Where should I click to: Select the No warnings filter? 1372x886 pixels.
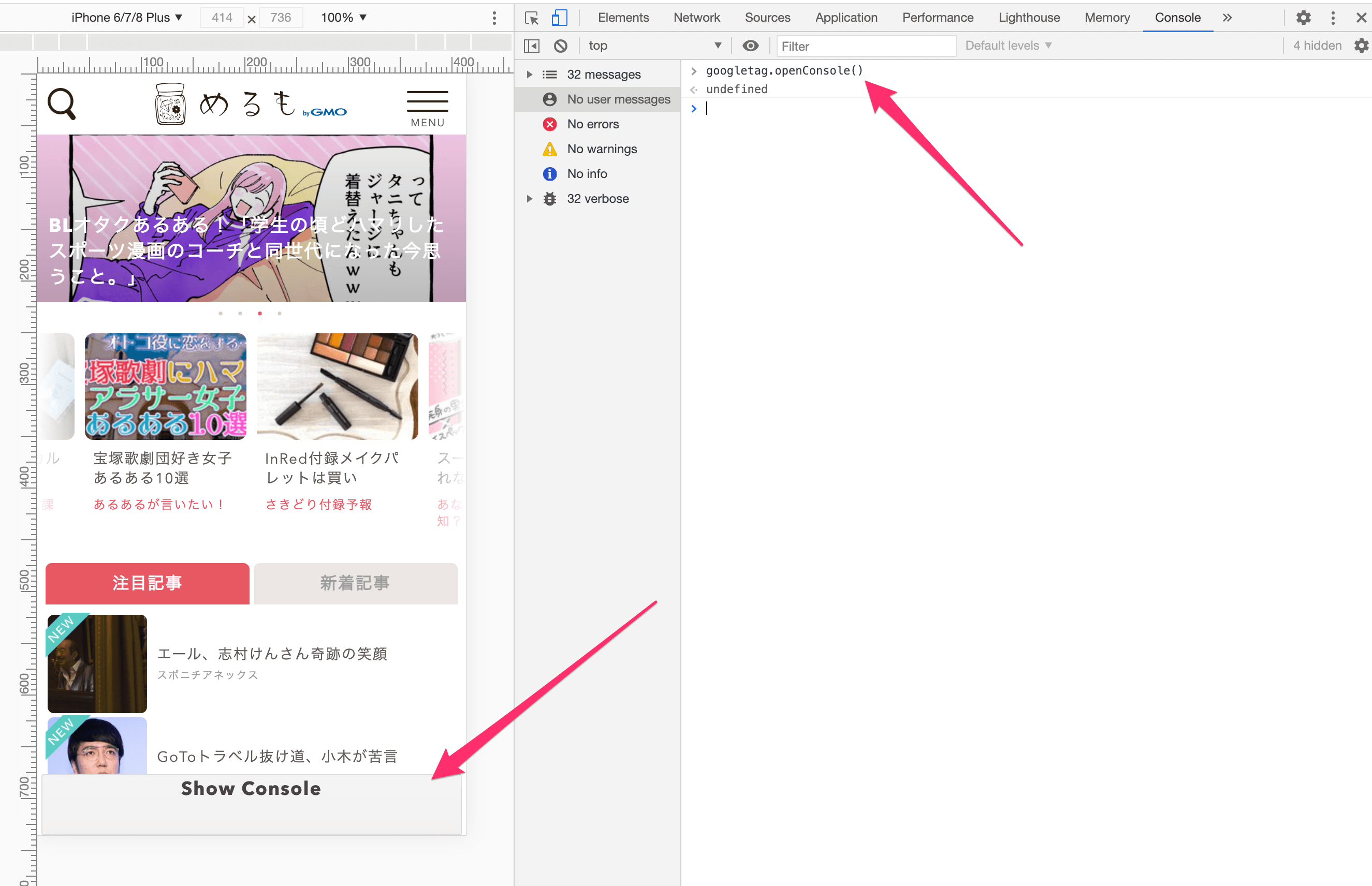click(x=602, y=149)
